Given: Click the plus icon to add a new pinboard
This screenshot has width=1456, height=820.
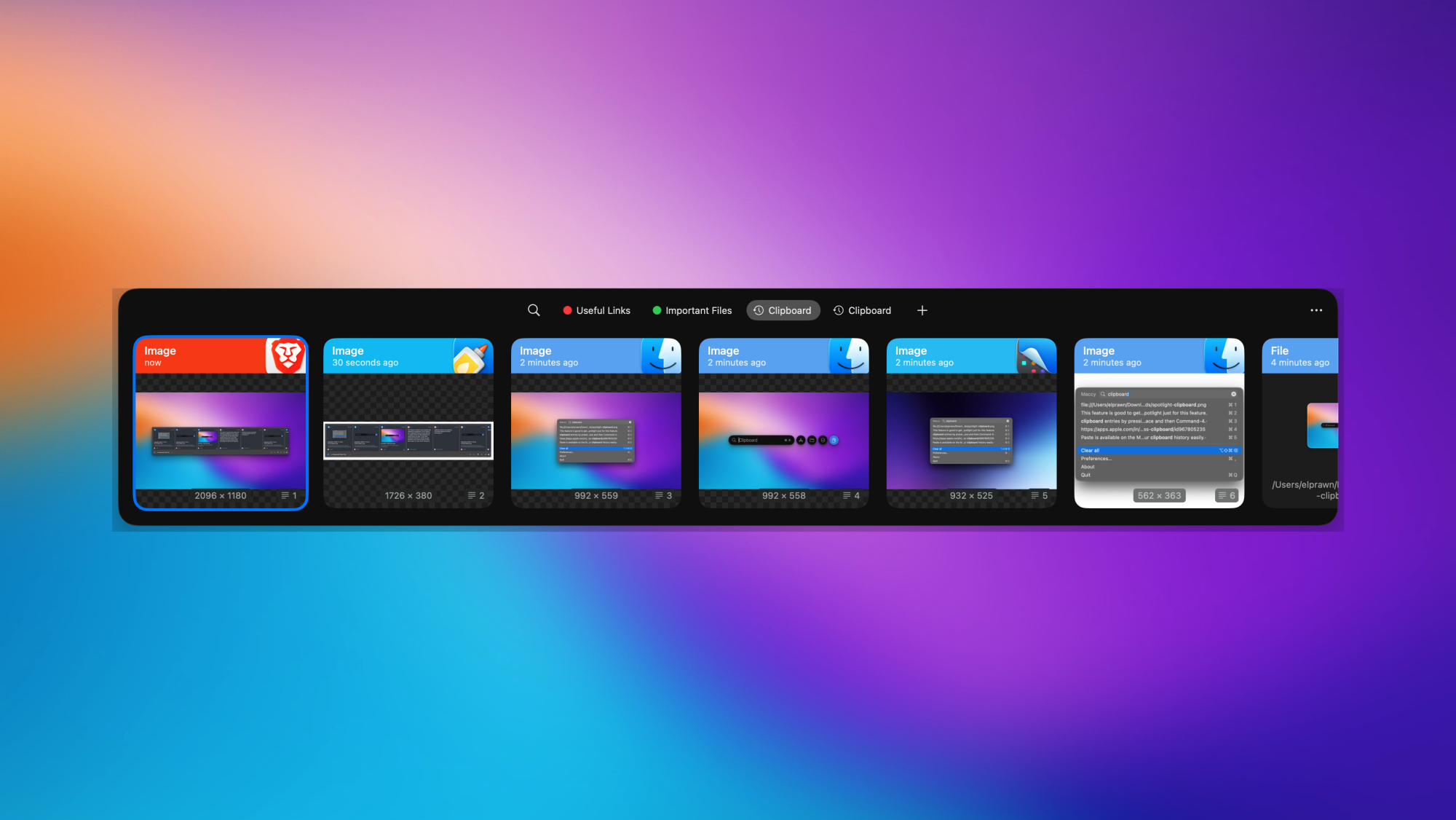Looking at the screenshot, I should pos(922,310).
